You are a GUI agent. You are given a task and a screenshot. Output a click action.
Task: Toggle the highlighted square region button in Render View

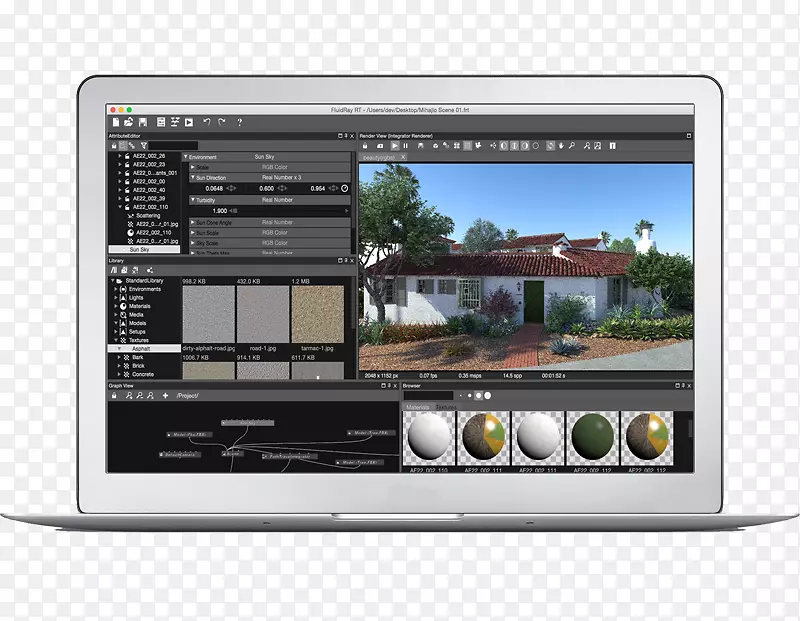point(467,146)
